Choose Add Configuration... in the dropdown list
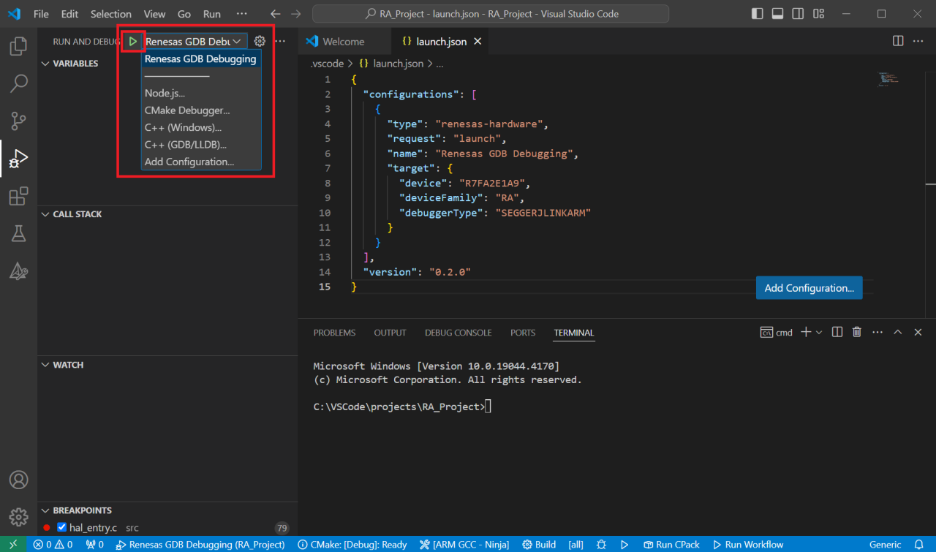This screenshot has height=553, width=936. [x=189, y=162]
